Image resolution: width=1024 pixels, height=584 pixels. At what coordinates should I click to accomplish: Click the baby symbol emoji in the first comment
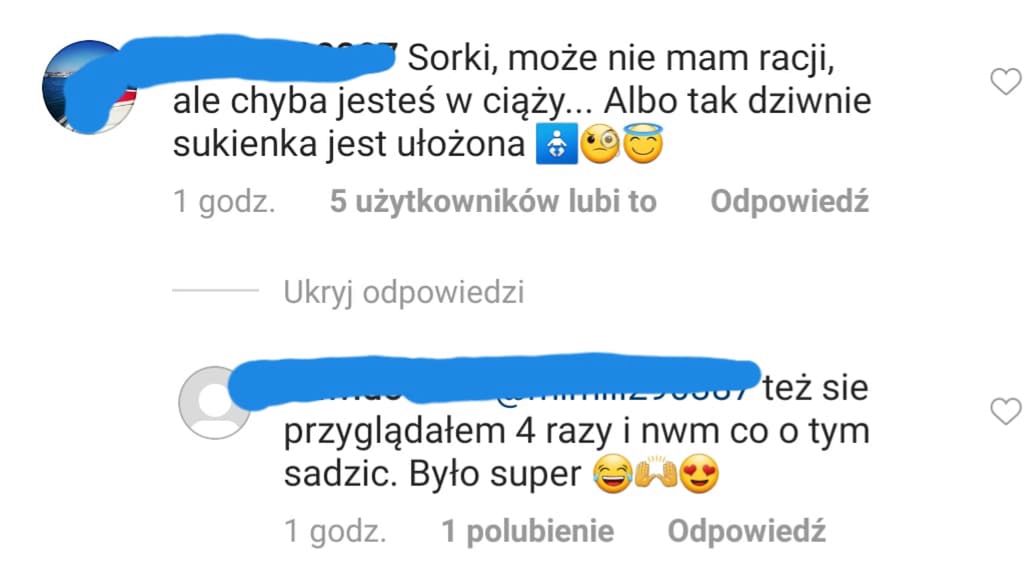556,143
